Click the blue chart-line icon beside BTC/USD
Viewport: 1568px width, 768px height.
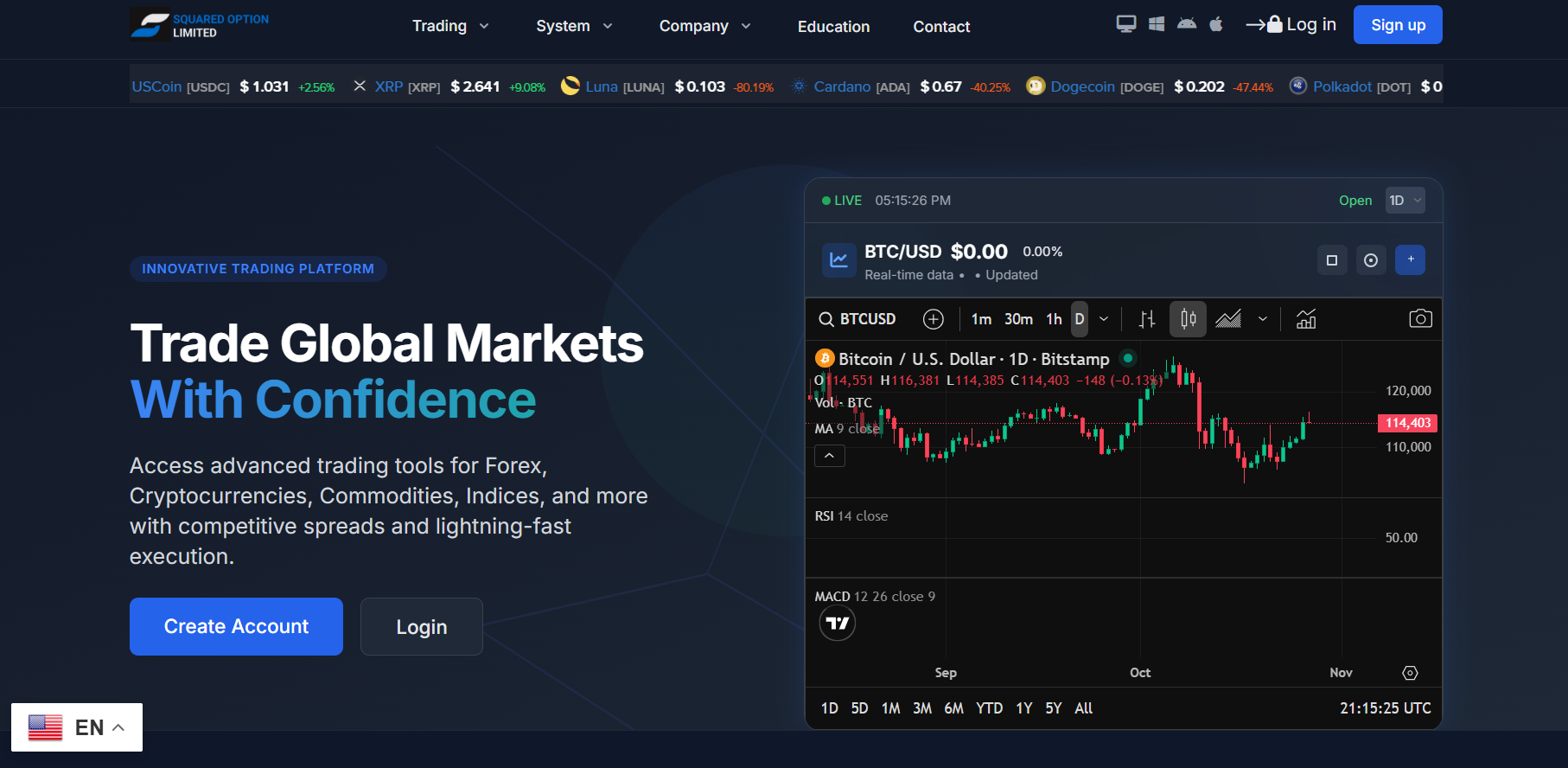coord(838,260)
